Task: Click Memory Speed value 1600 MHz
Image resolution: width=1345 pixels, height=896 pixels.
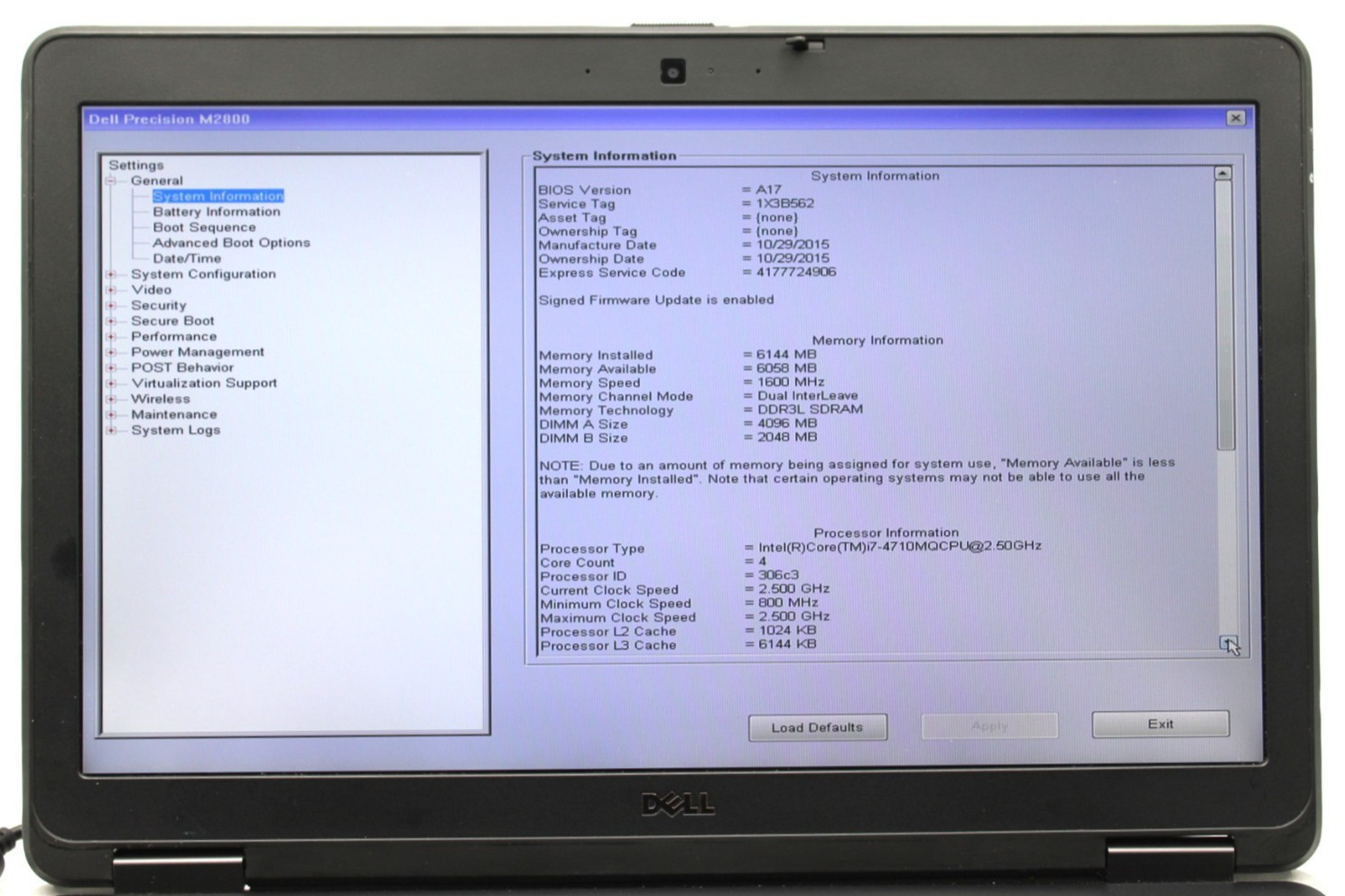Action: tap(791, 382)
